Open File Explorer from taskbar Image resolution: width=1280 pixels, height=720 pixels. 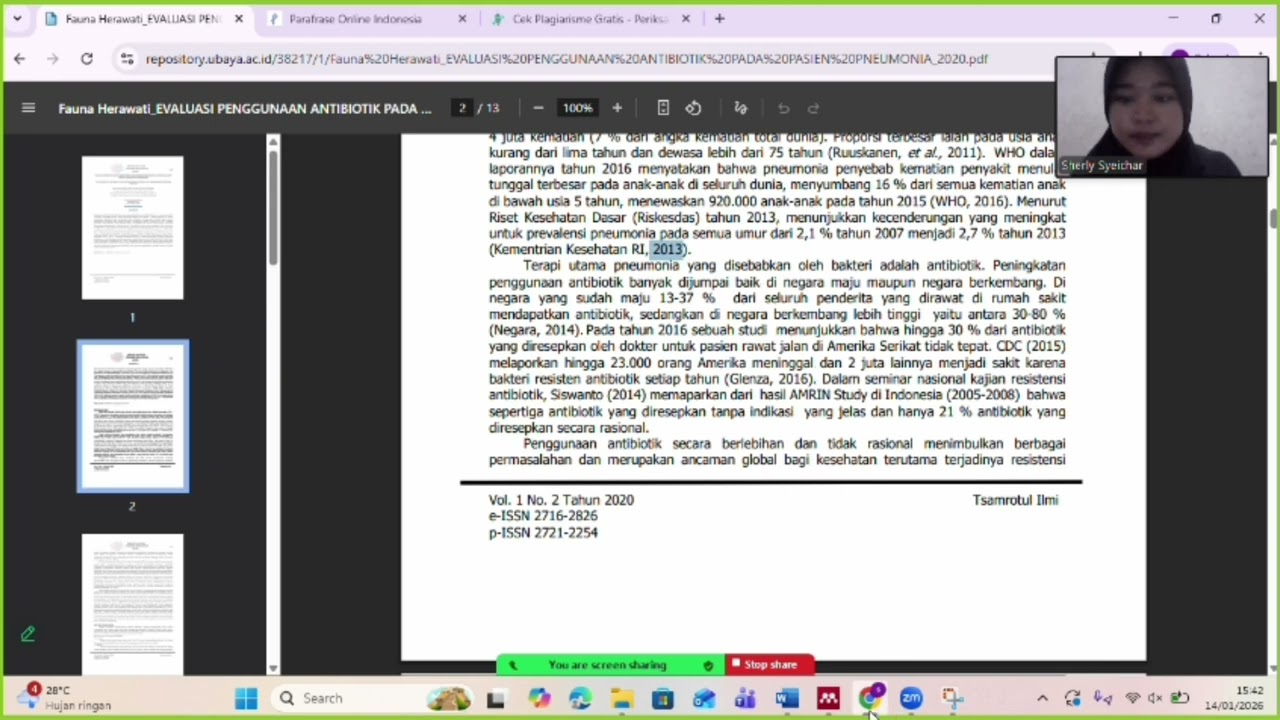pyautogui.click(x=622, y=698)
